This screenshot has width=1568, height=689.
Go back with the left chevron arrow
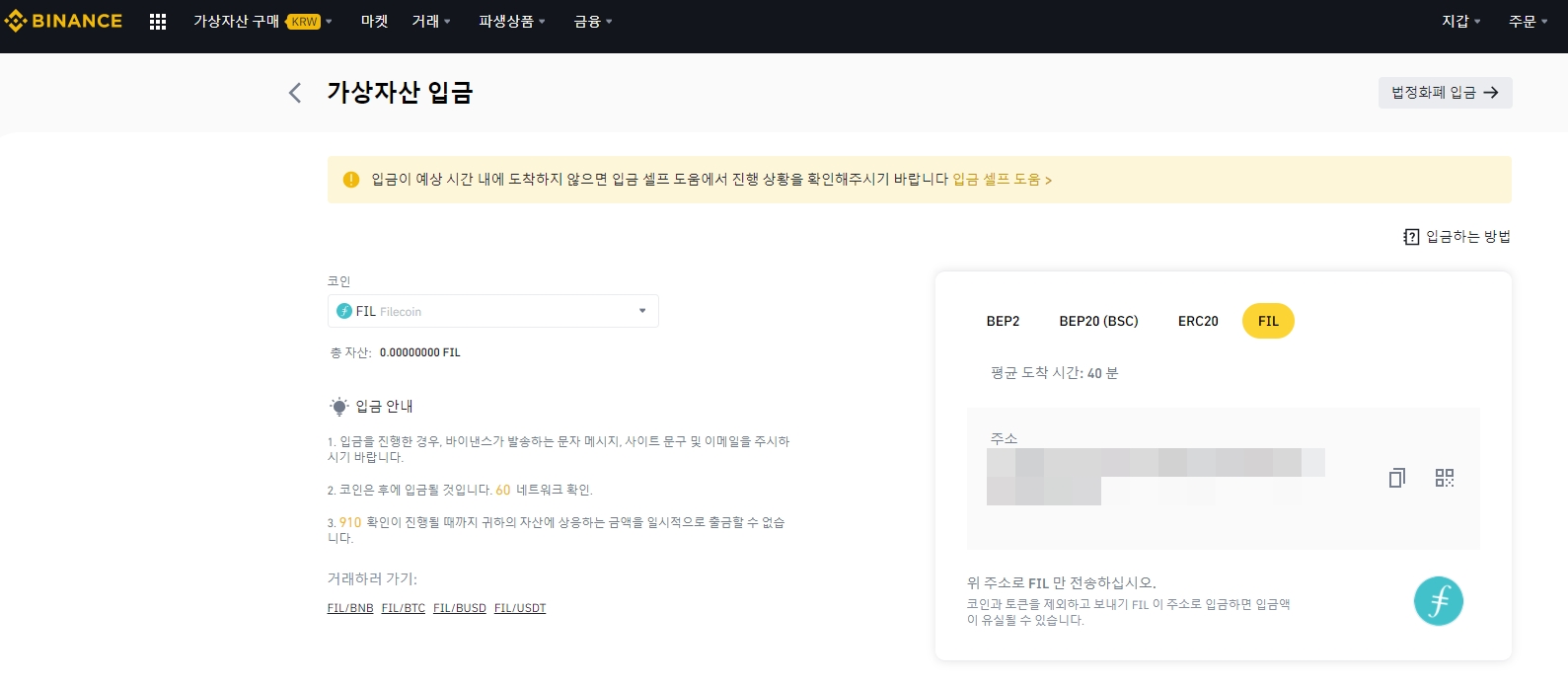[x=294, y=93]
